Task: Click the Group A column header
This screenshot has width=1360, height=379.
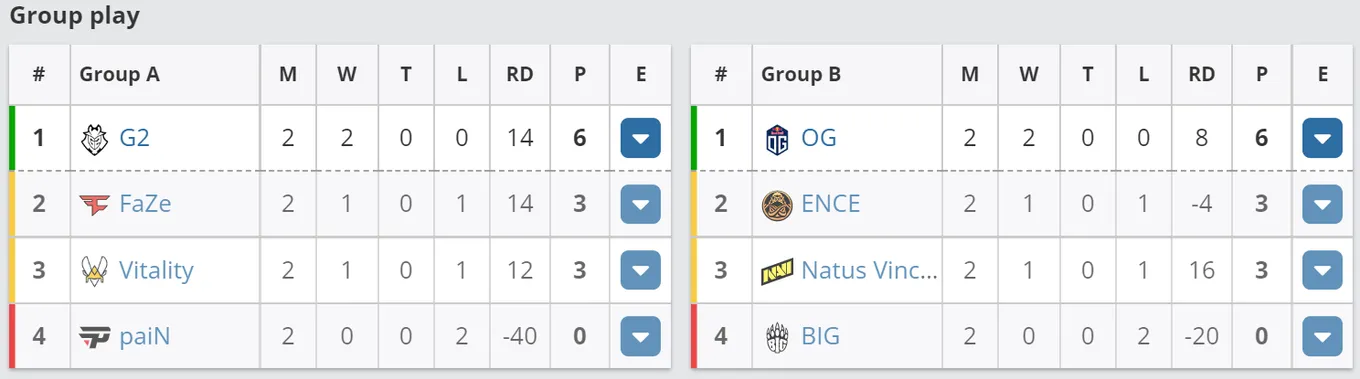Action: pyautogui.click(x=119, y=74)
